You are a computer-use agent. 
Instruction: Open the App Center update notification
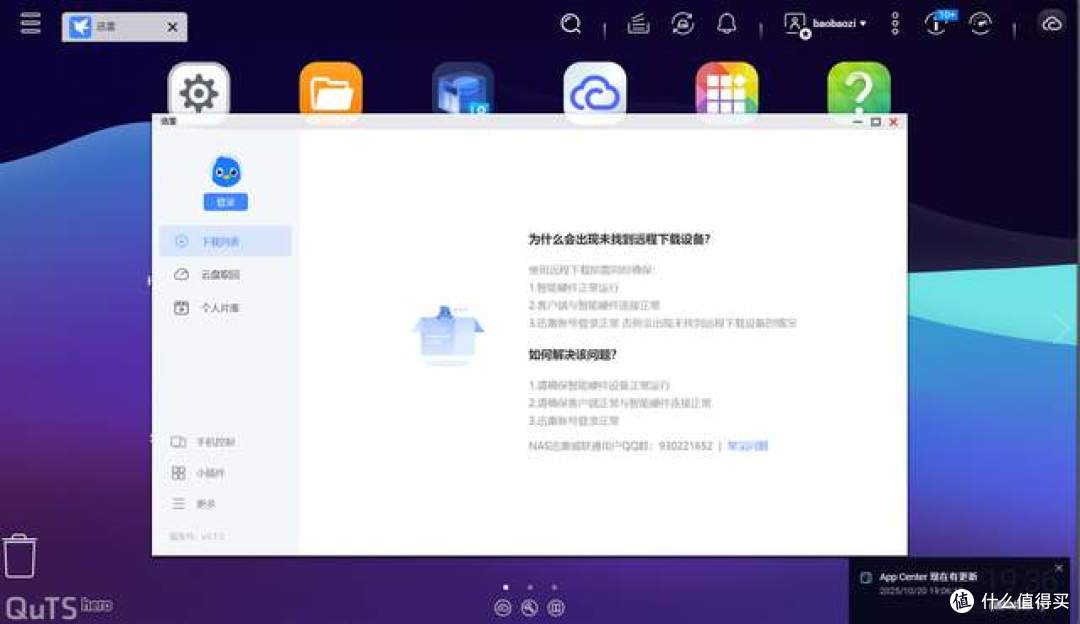928,577
